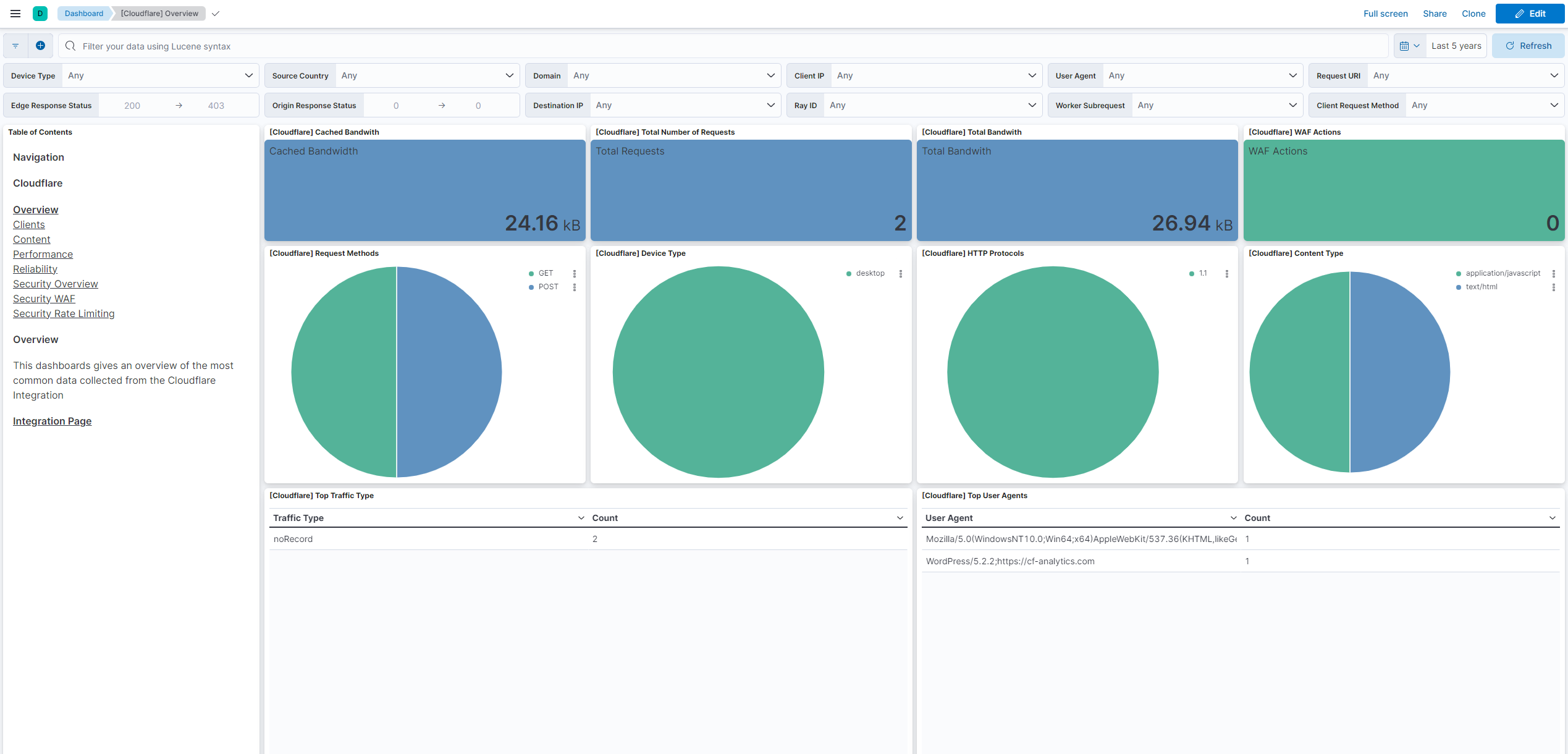This screenshot has height=754, width=1568.
Task: Click the Edit button
Action: point(1530,13)
